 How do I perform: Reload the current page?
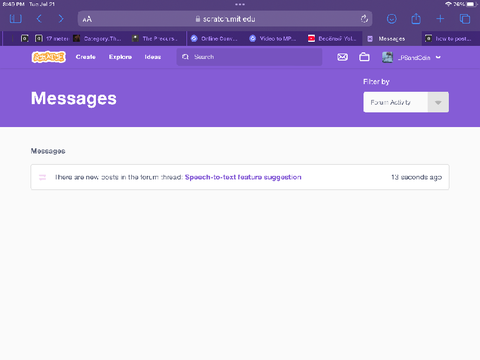[x=364, y=19]
